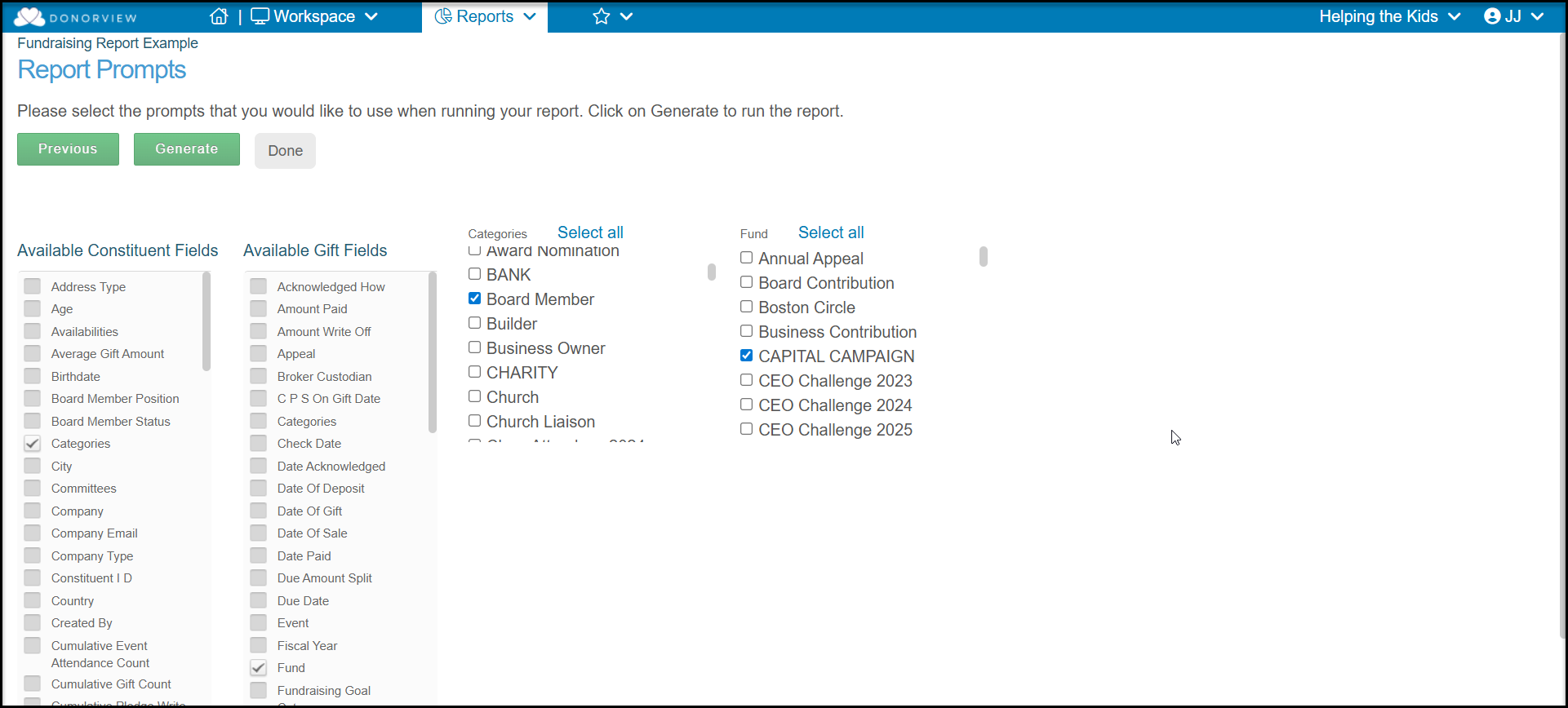Click the Cumulative Gift Count label
The width and height of the screenshot is (1568, 708).
111,684
